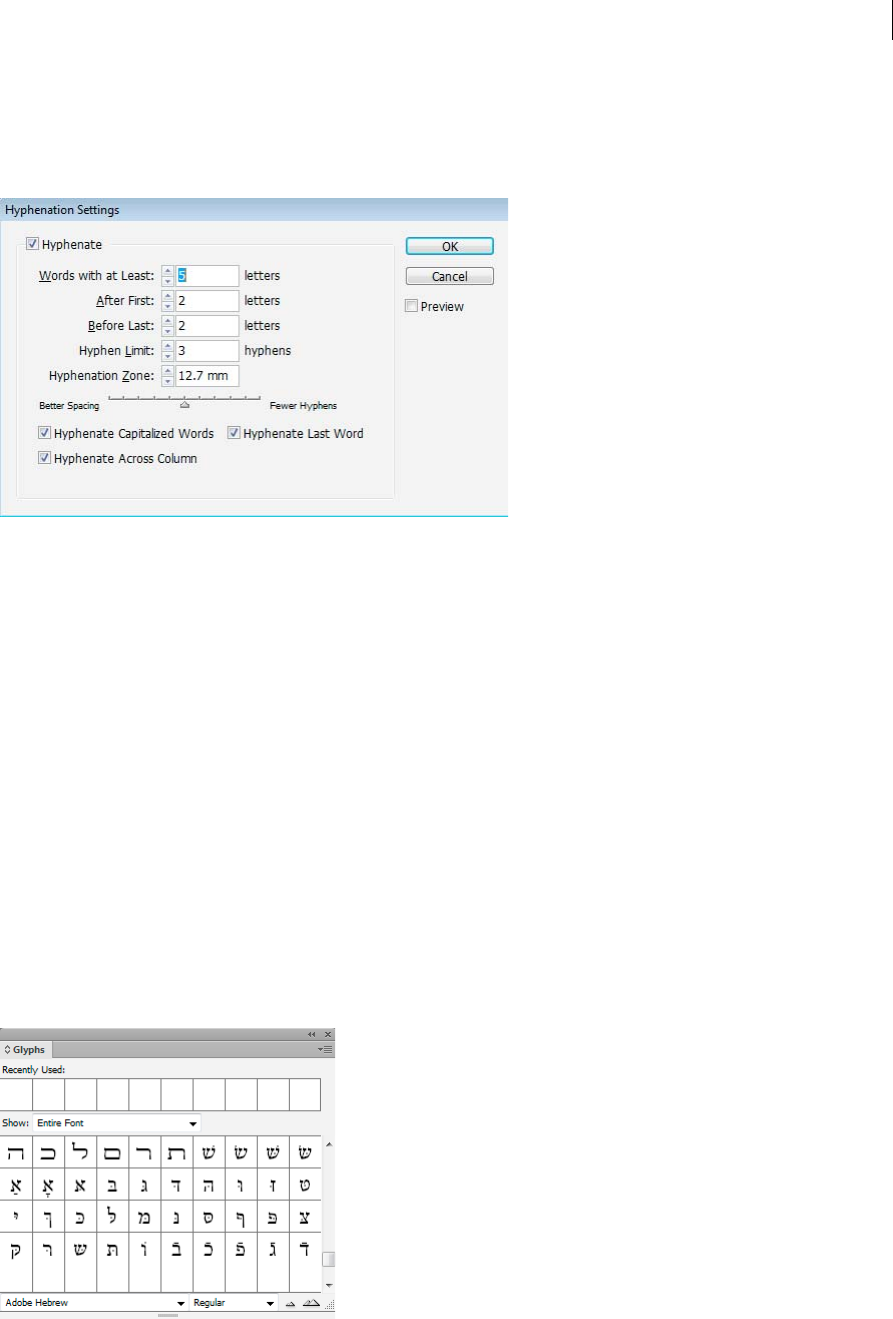Toggle Hyphenate Capitalized Words
This screenshot has height=1319, width=893.
pyautogui.click(x=44, y=434)
